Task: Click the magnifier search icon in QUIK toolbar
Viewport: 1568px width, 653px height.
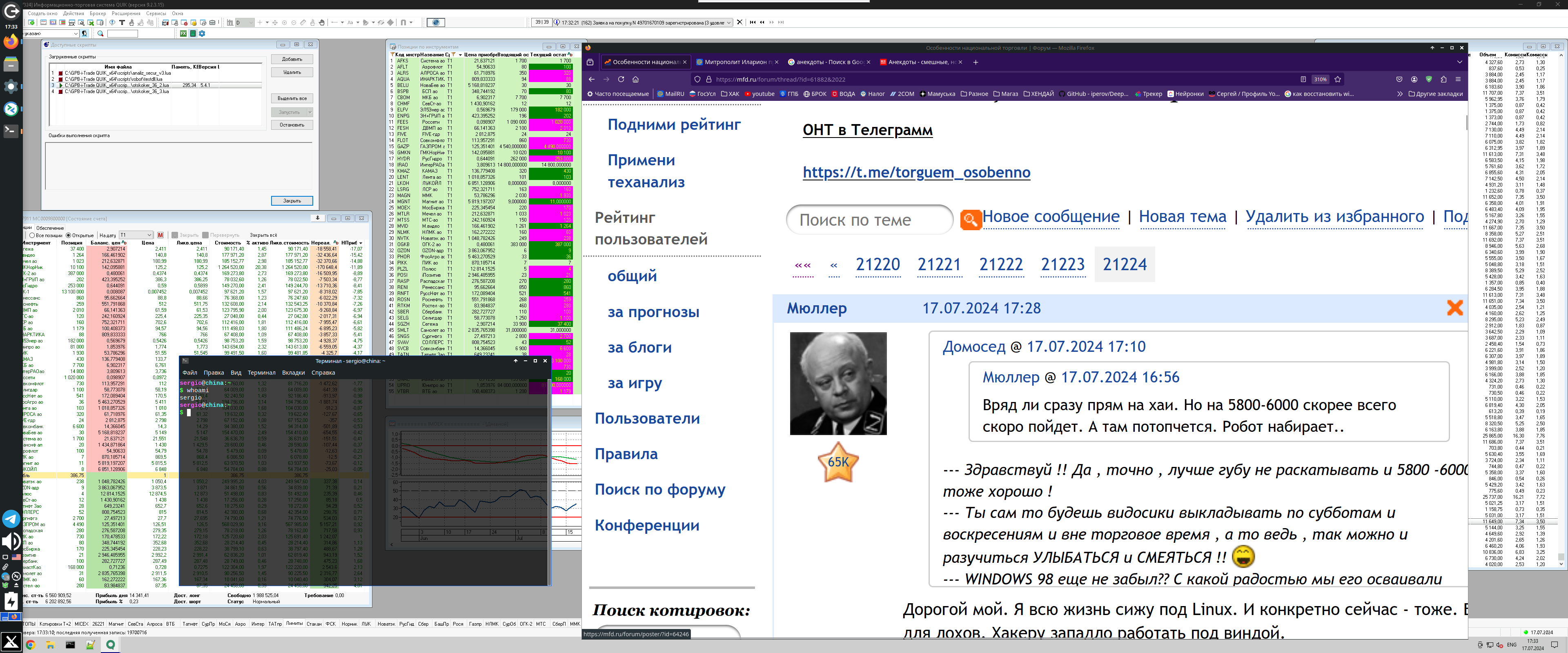Action: click(100, 33)
